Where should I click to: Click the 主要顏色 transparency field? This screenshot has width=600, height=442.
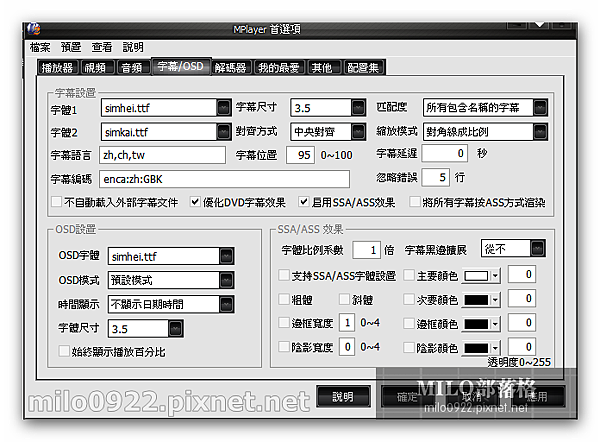click(x=522, y=274)
